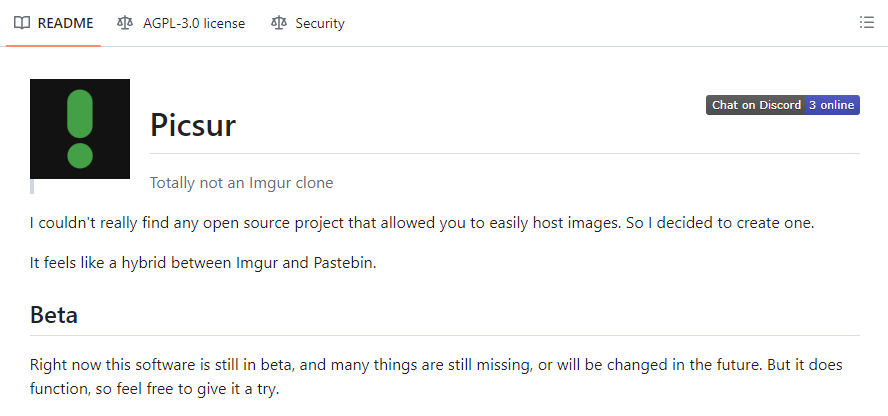Screen dimensions: 888x416
Task: Click the Chat on Discord badge
Action: 755,105
